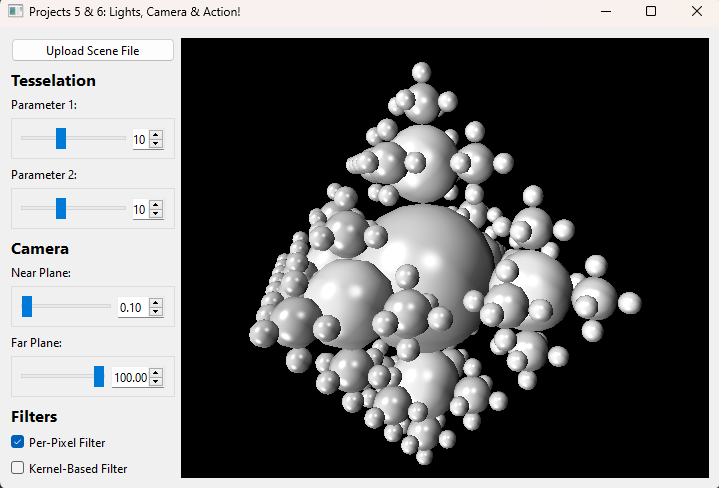Image resolution: width=719 pixels, height=488 pixels.
Task: Select the Parameter 2 value field
Action: 140,209
